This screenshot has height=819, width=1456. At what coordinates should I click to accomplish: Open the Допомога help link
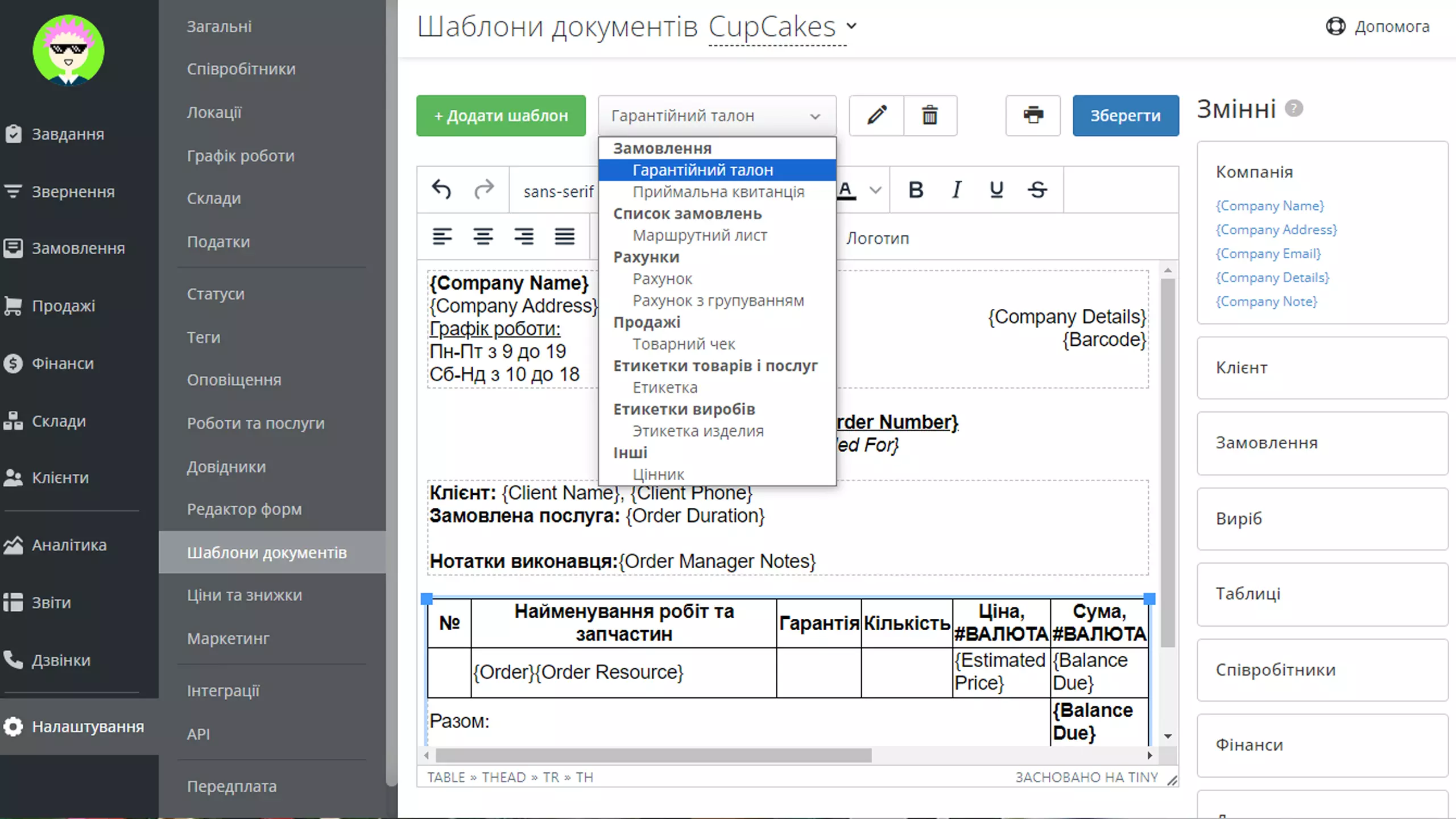click(1378, 26)
